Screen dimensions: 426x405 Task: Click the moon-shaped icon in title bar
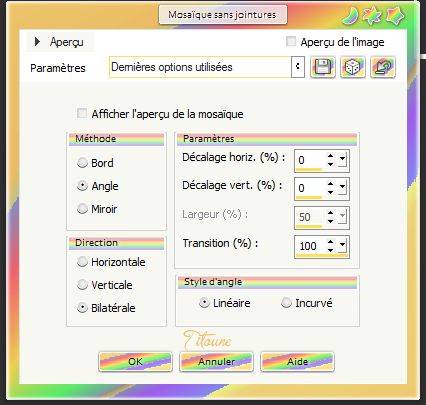click(351, 16)
